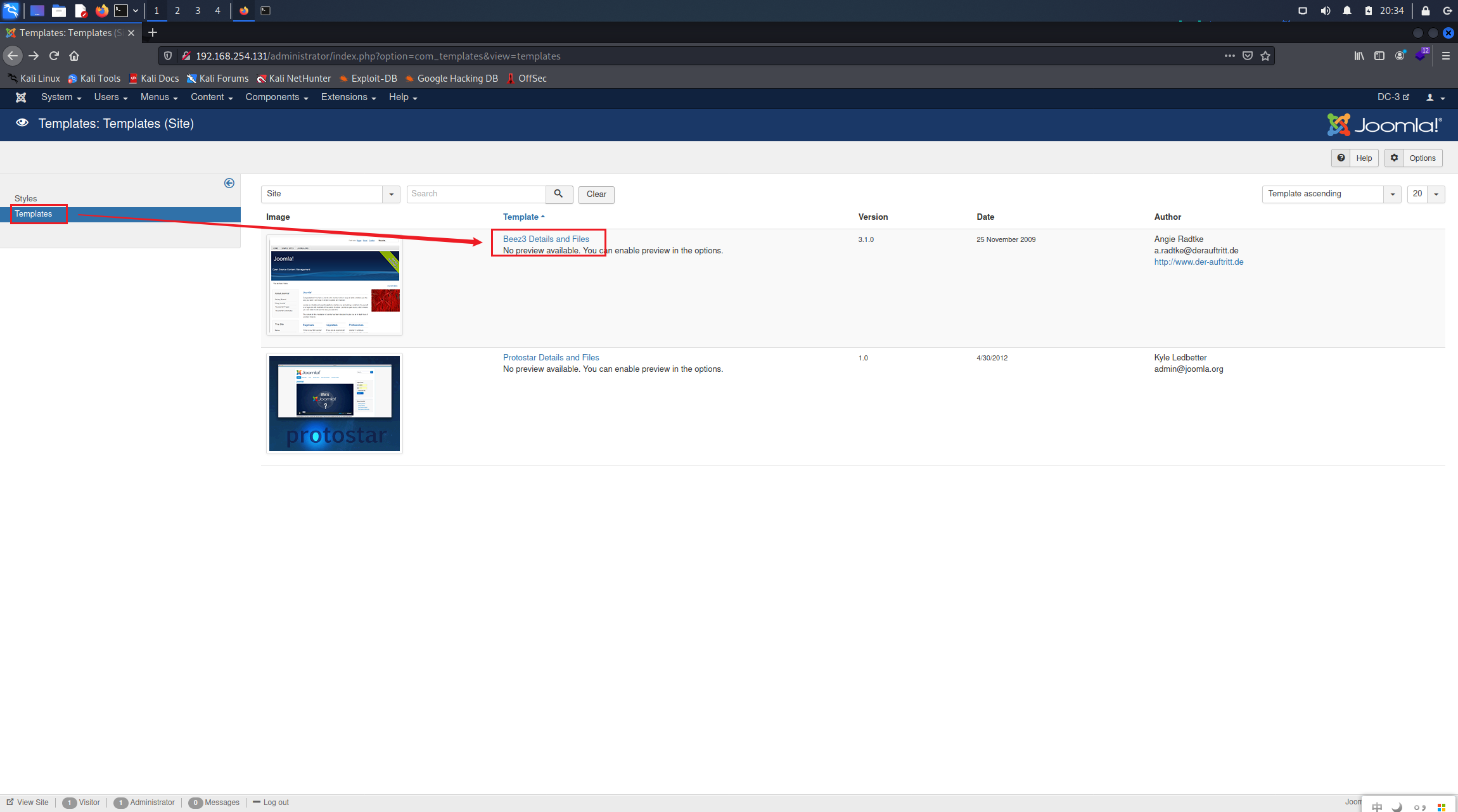Screen dimensions: 1458x812
Task: Go to the browser home page
Action: pos(74,56)
